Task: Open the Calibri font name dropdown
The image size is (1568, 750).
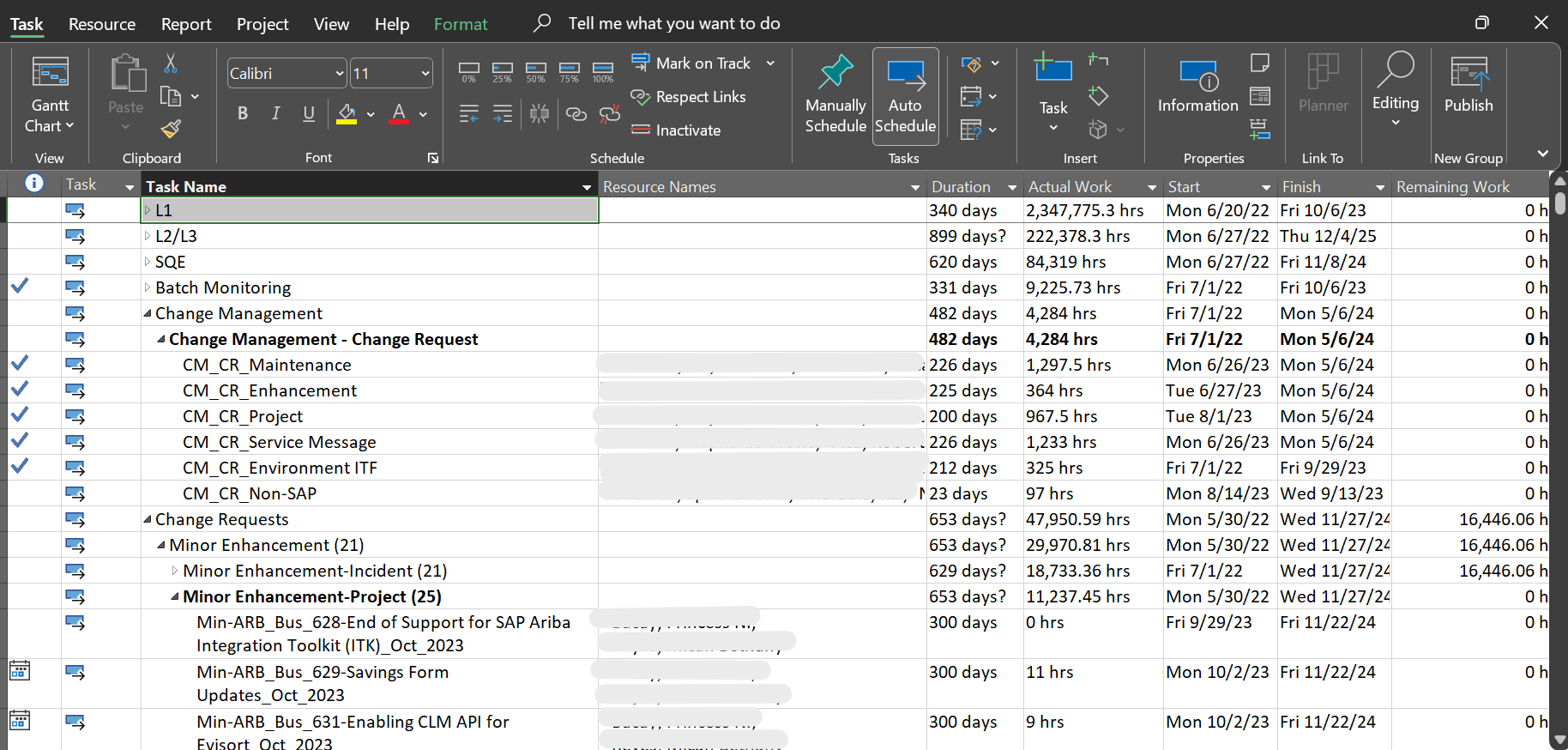Action: (340, 74)
